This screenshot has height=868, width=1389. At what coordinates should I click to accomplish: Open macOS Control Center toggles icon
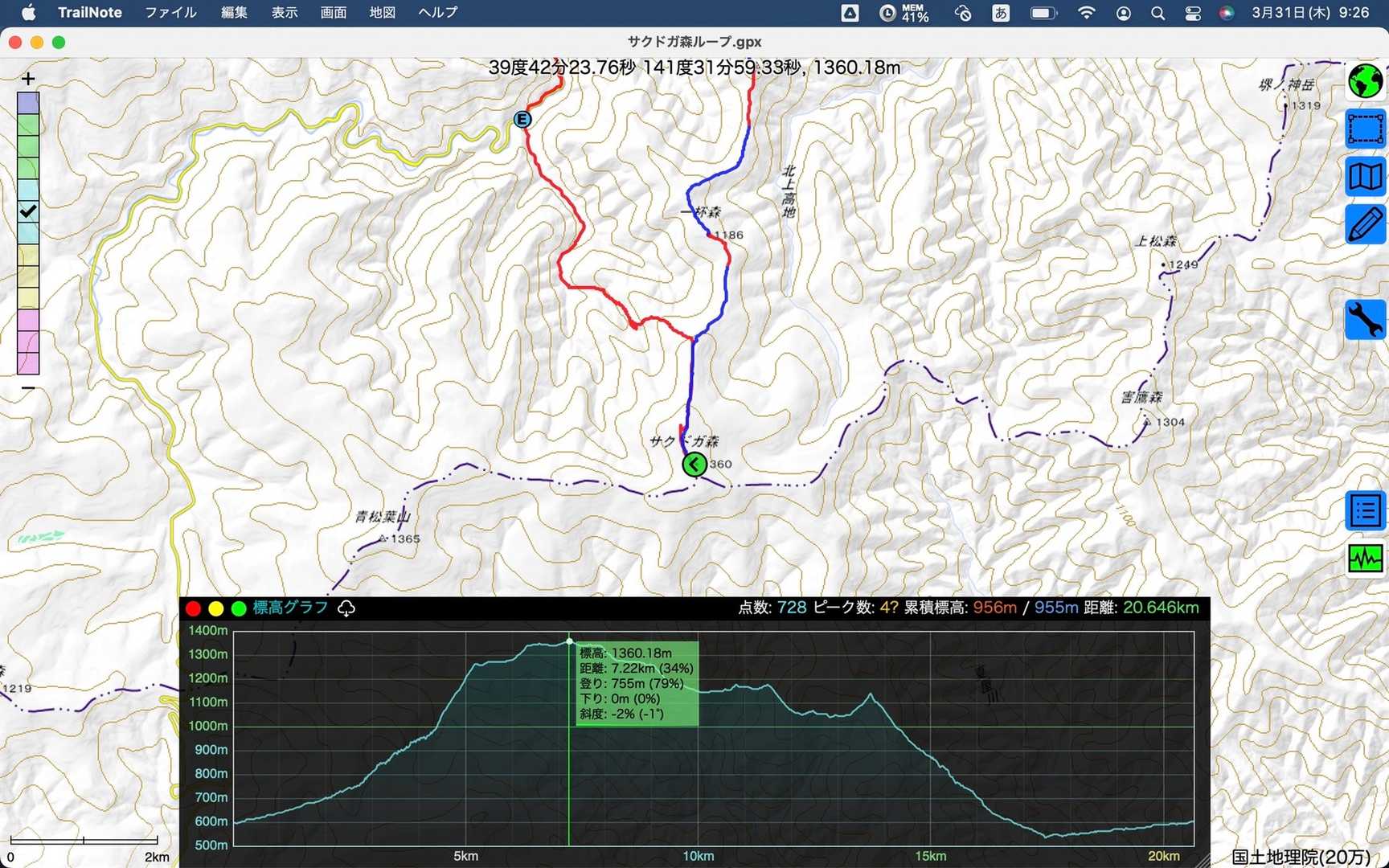1192,13
